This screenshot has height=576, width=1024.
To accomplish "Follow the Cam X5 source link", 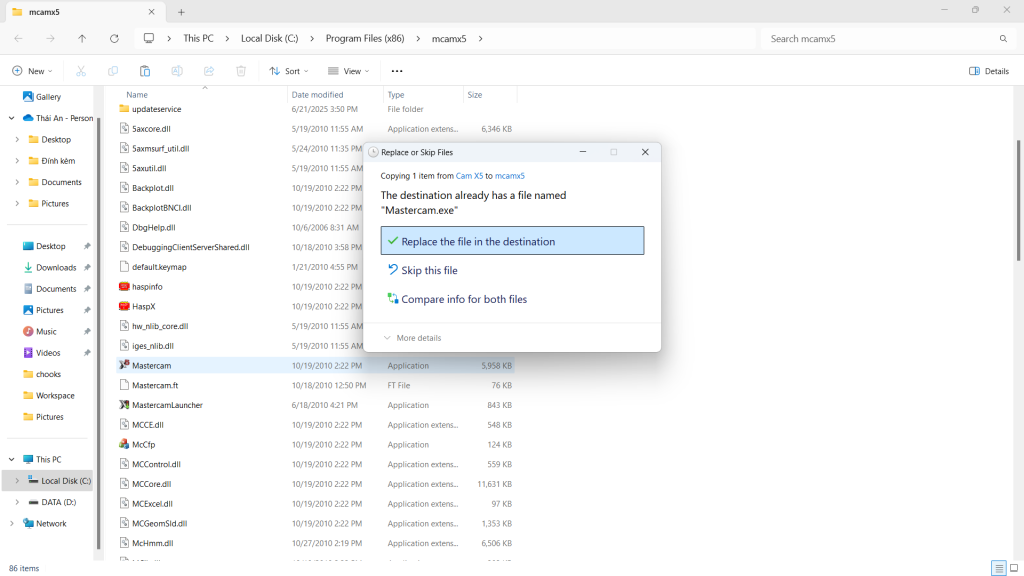I will point(470,176).
